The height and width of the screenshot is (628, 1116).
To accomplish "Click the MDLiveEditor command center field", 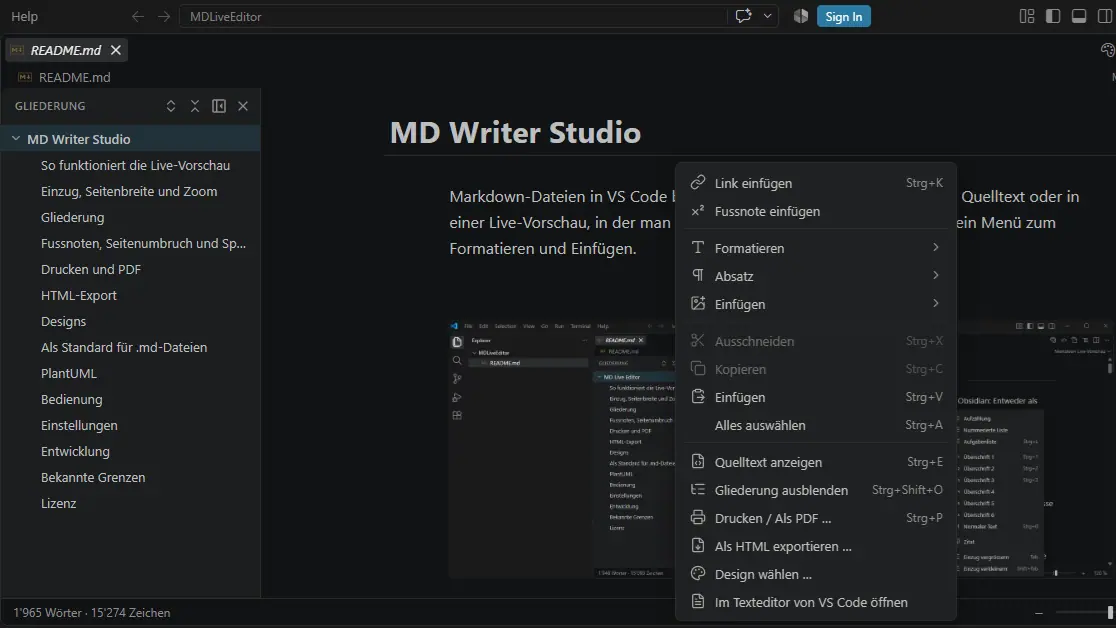I will coord(452,16).
